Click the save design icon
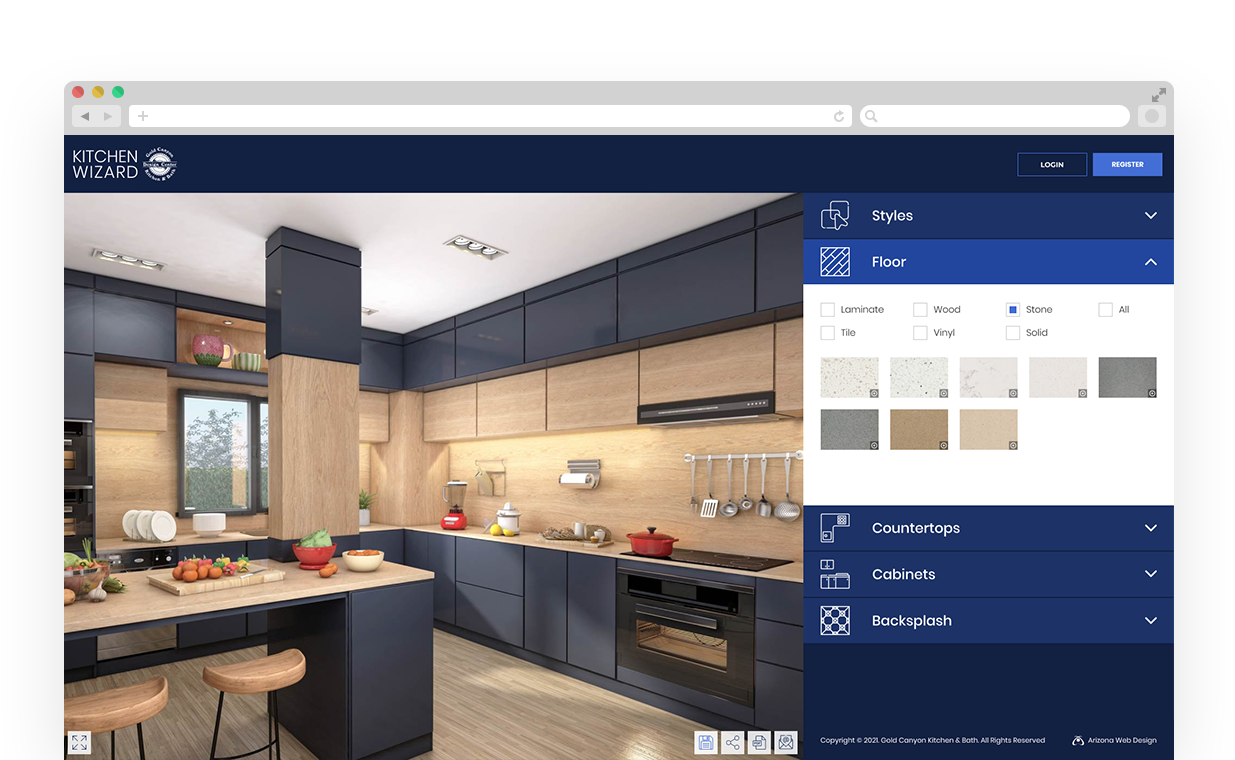Screen dimensions: 1235x760 706,742
